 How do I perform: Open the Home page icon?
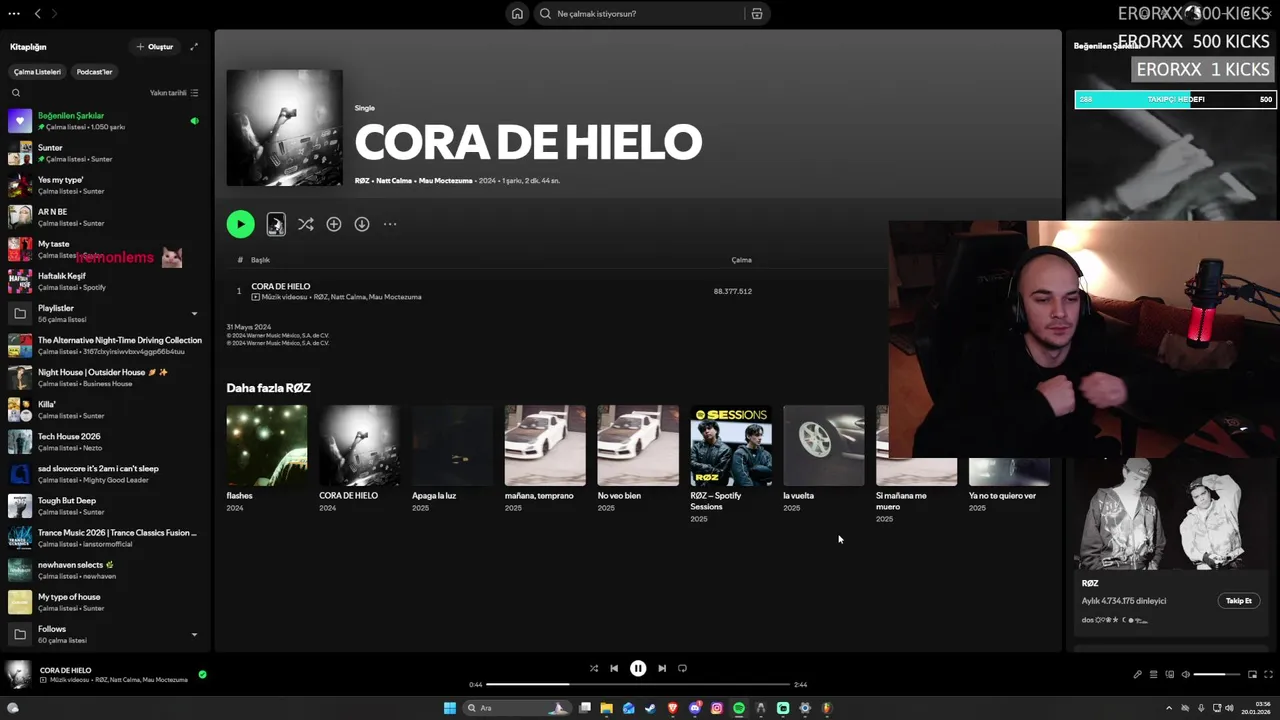517,14
